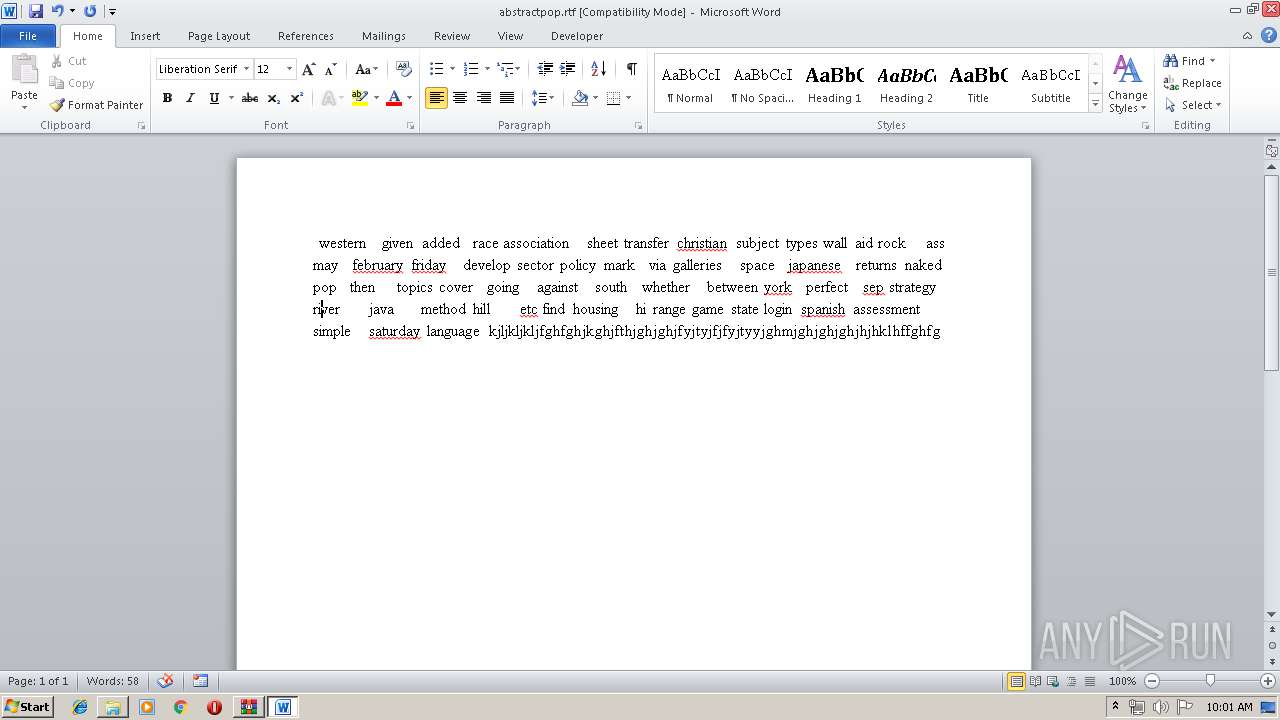This screenshot has height=720, width=1280.
Task: Shrink font size with the smaller A icon
Action: click(331, 69)
